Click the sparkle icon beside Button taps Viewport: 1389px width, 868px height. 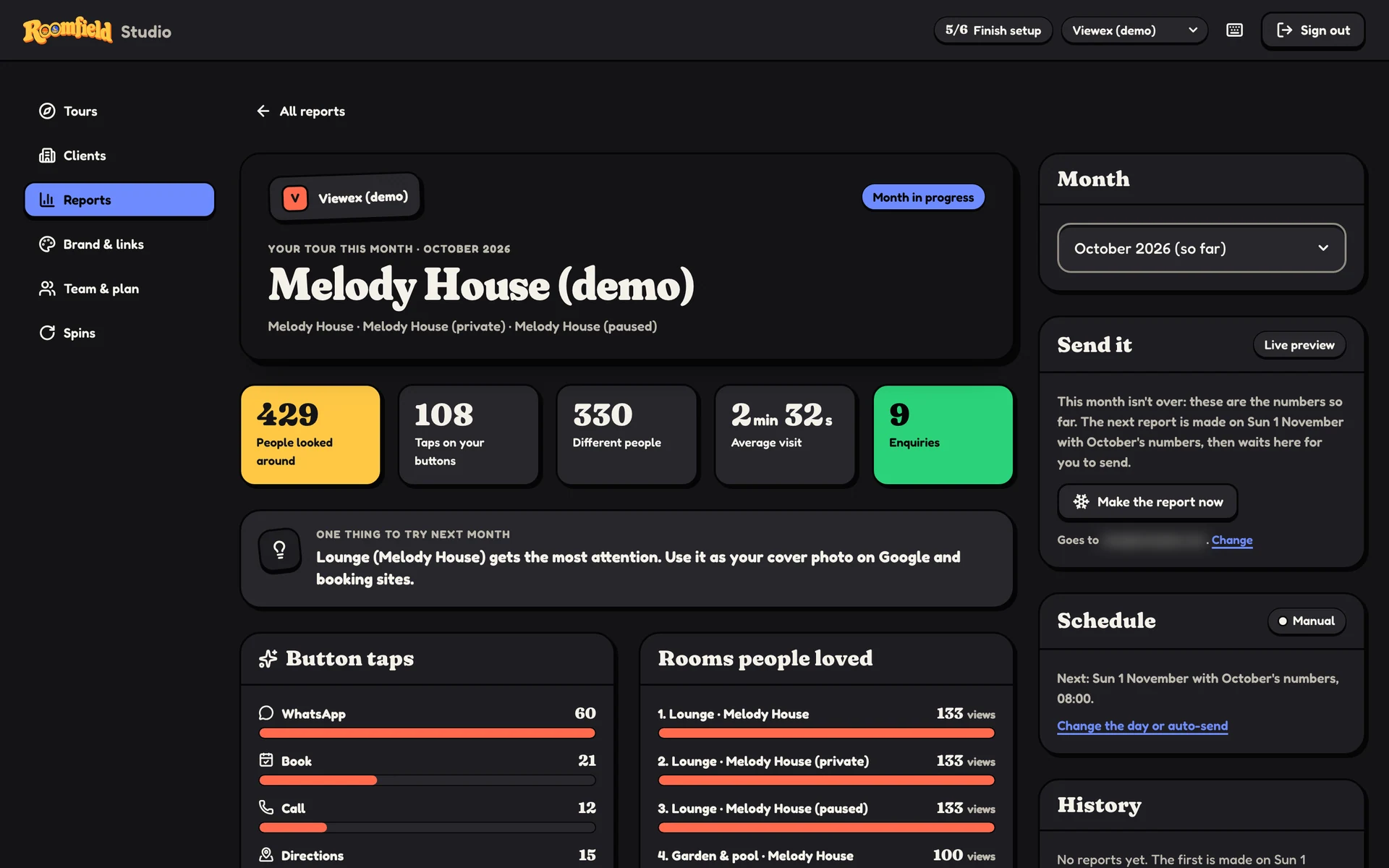tap(268, 658)
